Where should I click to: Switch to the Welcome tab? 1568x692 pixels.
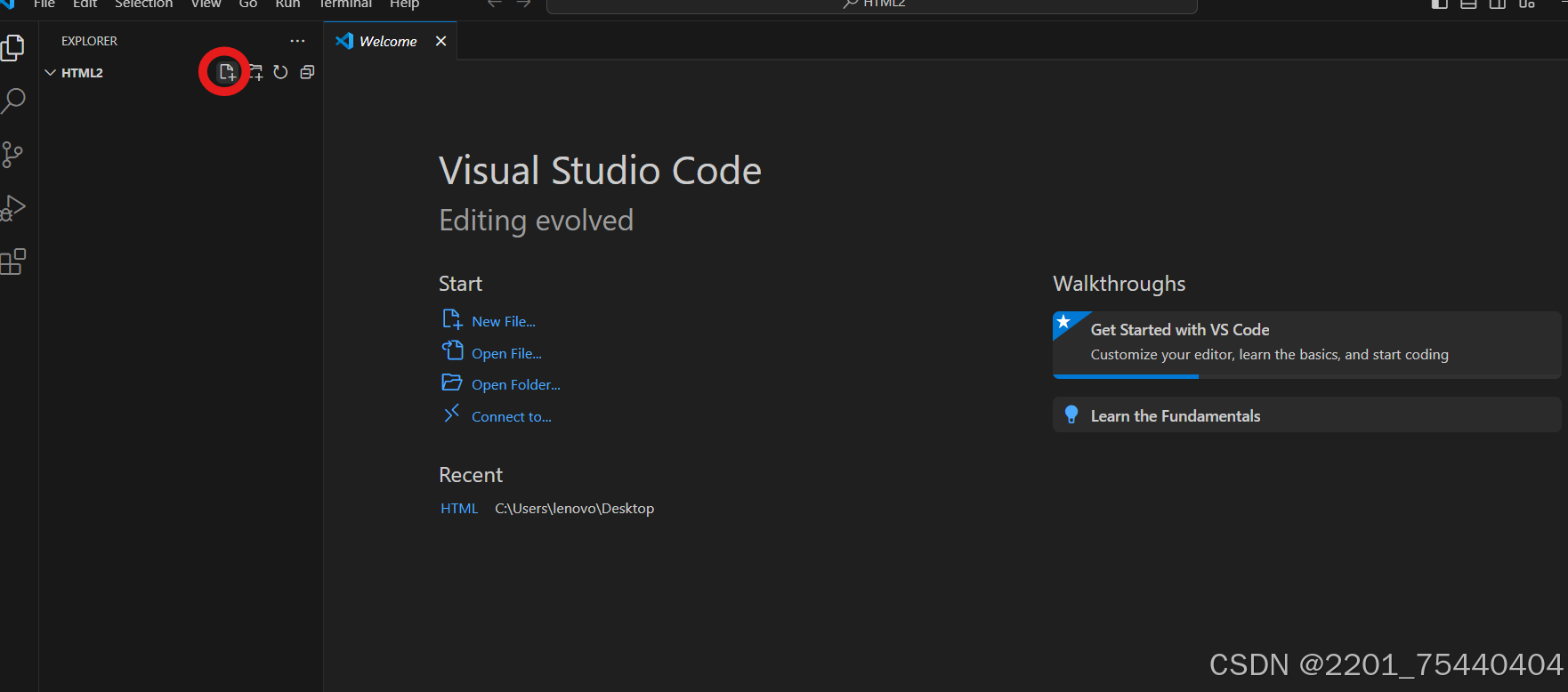pos(388,41)
